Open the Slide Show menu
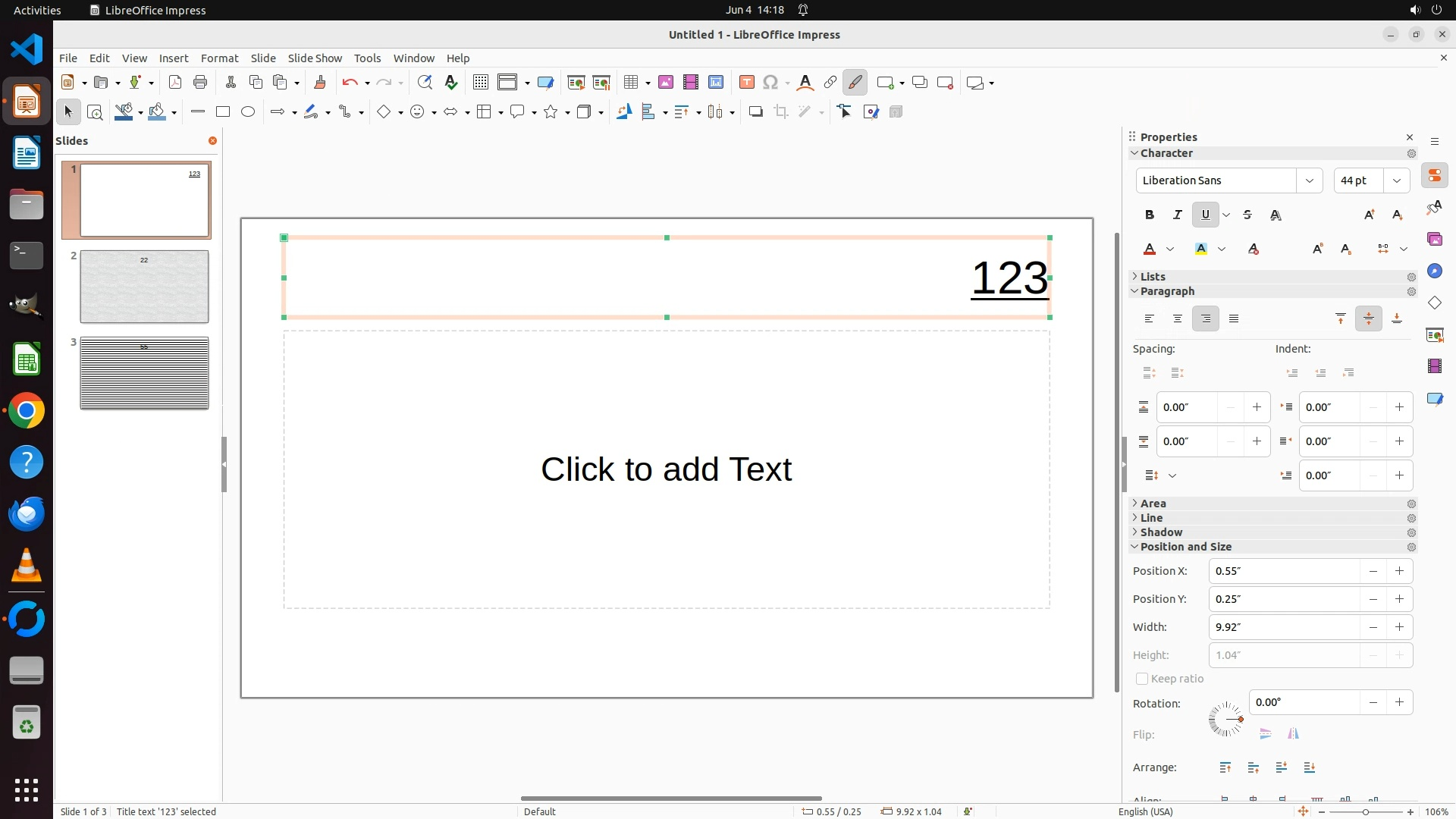The image size is (1456, 819). click(x=315, y=58)
